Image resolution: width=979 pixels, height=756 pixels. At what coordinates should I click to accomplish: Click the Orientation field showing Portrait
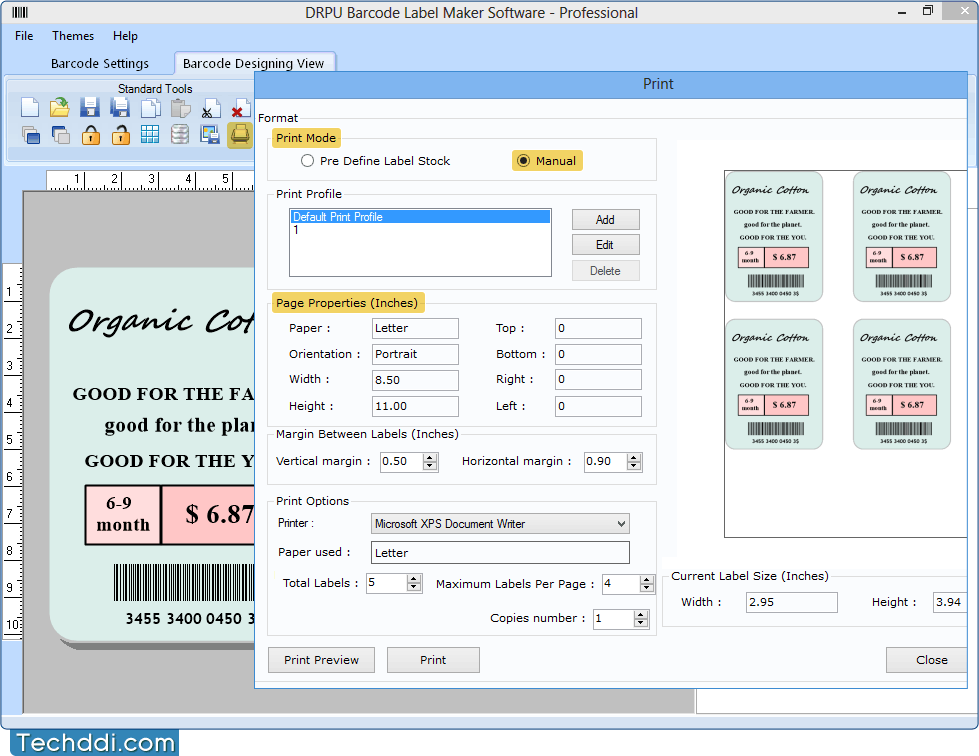415,354
